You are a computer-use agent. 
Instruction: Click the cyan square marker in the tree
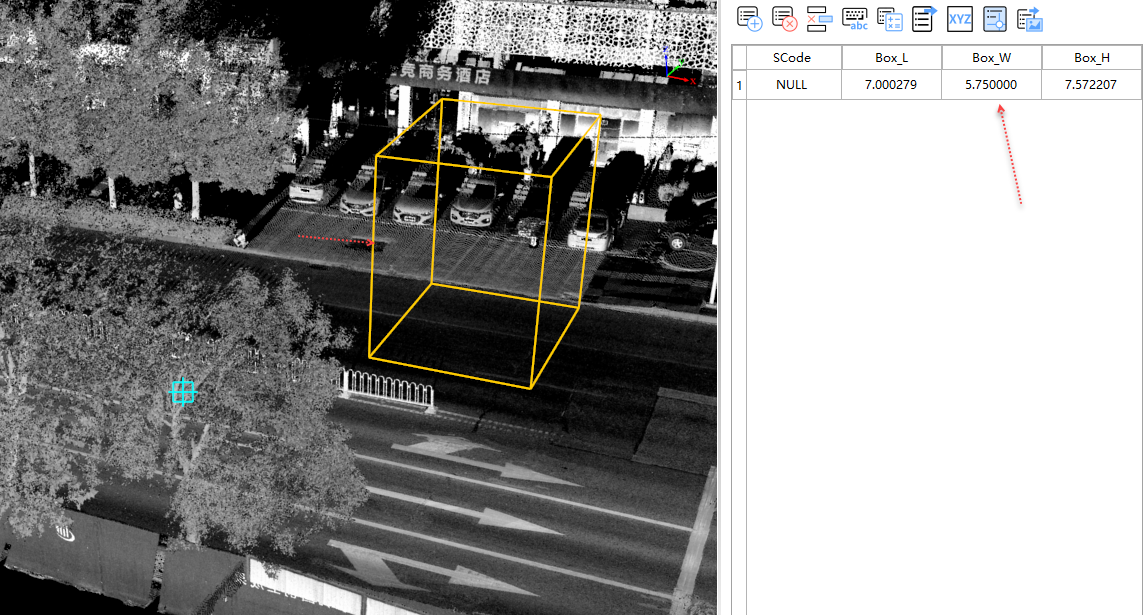click(x=182, y=392)
